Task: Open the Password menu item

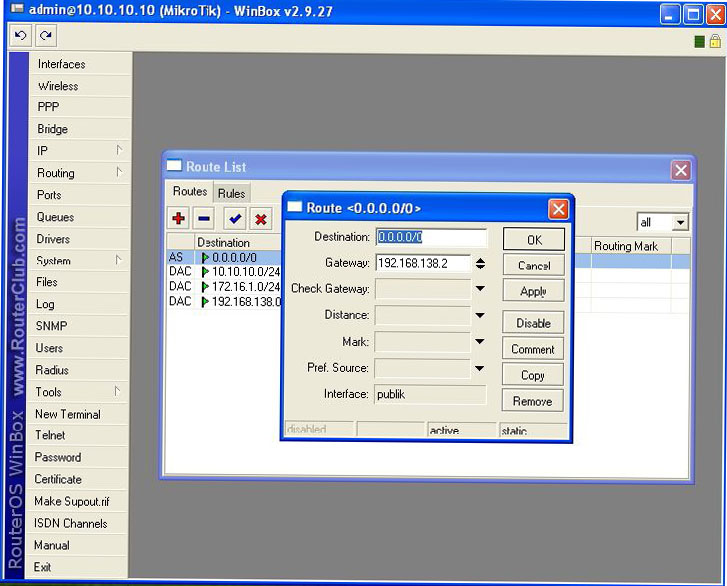Action: (77, 457)
